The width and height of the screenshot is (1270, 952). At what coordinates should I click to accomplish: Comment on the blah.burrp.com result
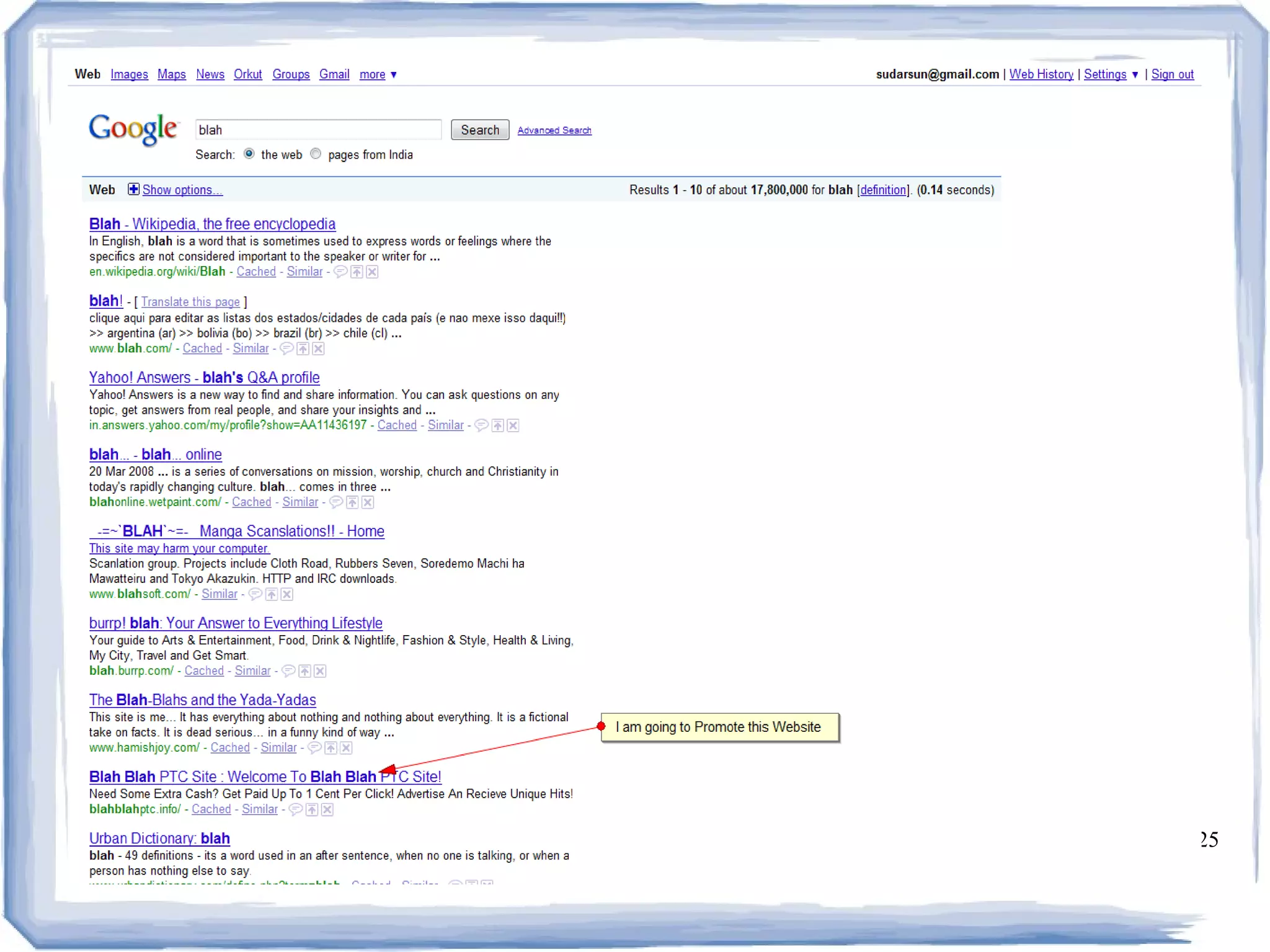click(x=289, y=671)
